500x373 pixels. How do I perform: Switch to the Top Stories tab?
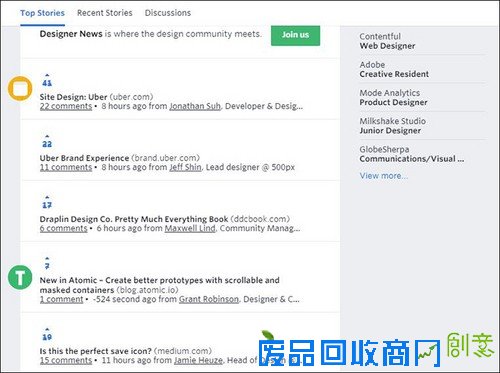click(x=42, y=13)
